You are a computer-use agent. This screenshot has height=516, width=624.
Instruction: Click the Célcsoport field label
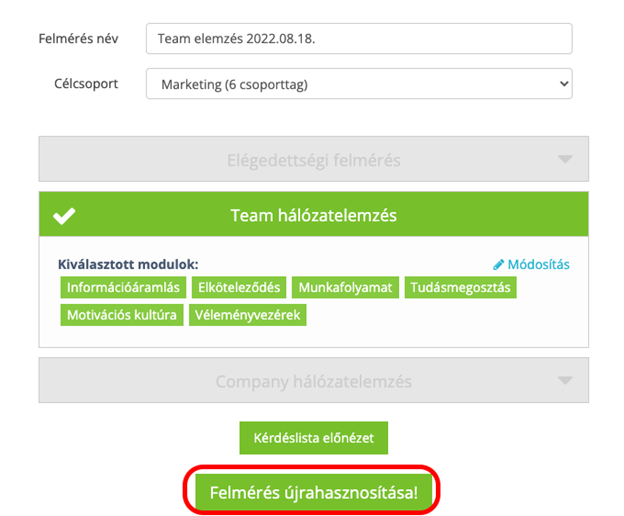[x=85, y=83]
